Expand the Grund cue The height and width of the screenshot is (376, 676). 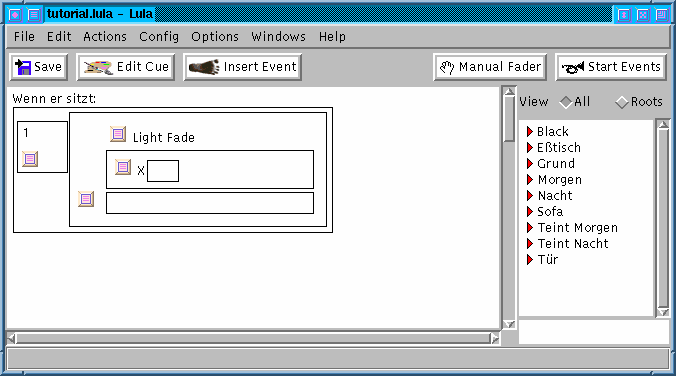click(x=530, y=163)
